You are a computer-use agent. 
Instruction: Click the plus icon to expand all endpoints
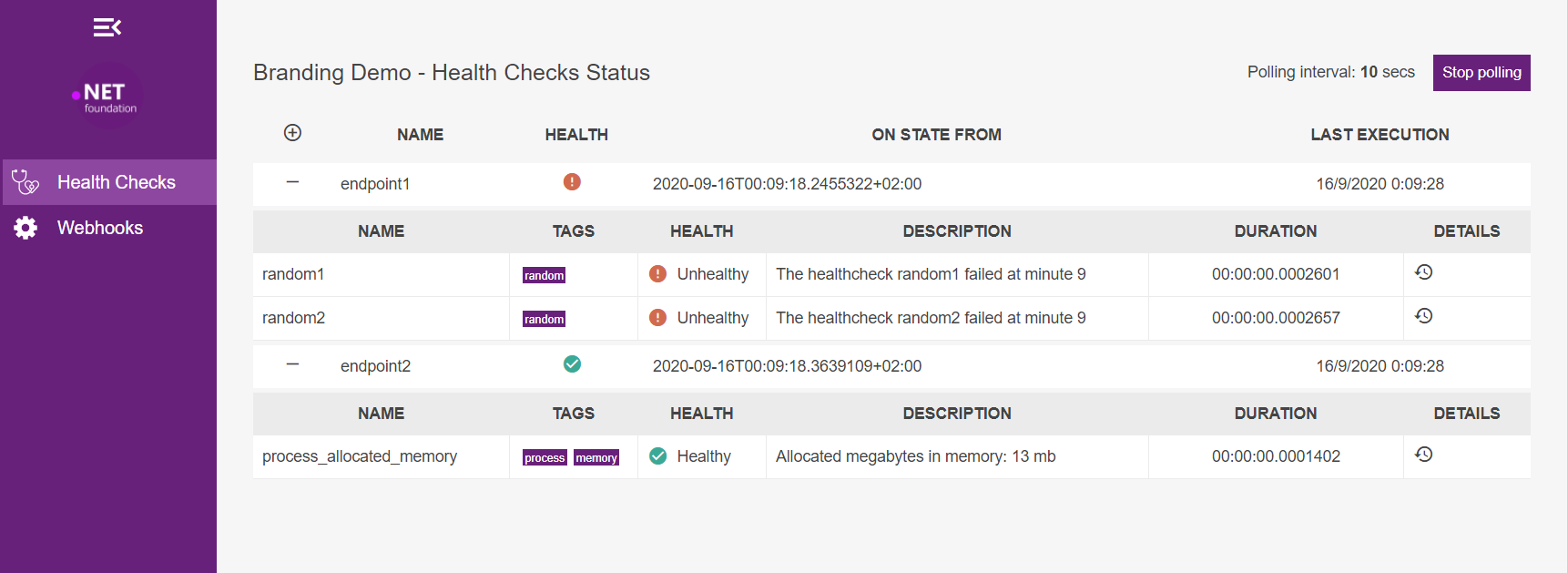(292, 132)
